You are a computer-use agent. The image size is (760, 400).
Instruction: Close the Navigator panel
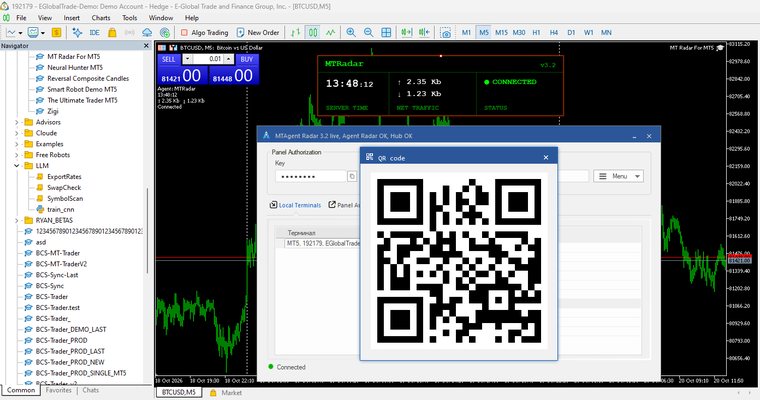pos(146,46)
